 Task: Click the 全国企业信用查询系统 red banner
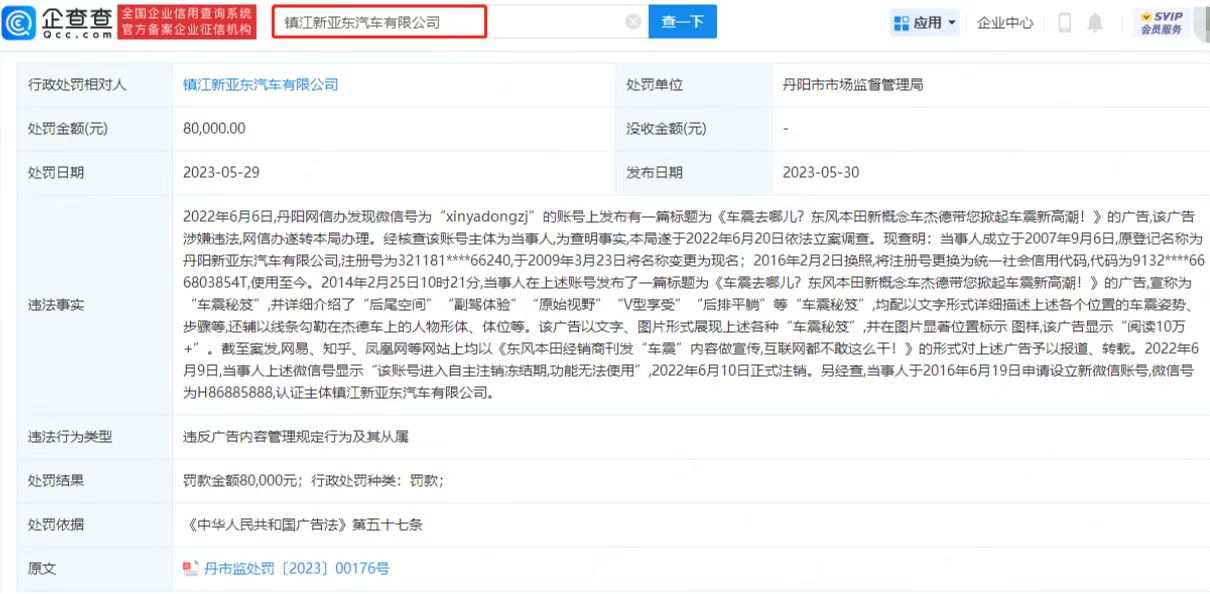tap(186, 22)
